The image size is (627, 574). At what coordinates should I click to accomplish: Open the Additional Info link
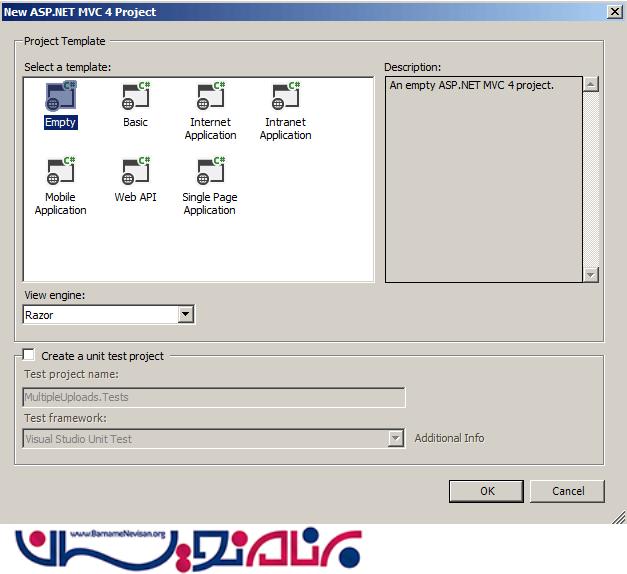click(449, 438)
